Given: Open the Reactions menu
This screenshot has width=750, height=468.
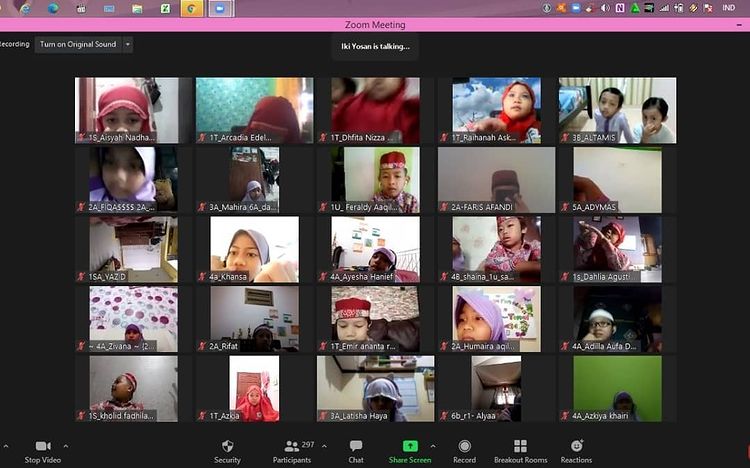Looking at the screenshot, I should point(576,446).
